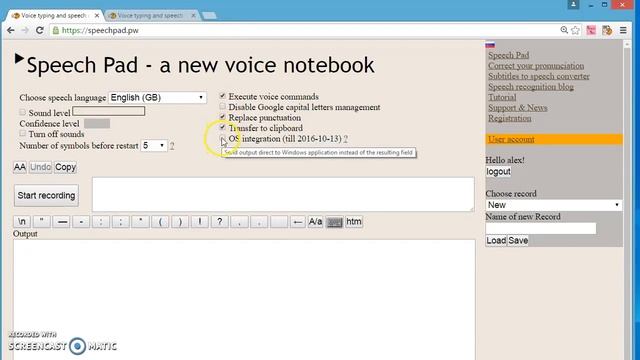Insert an asterisk symbol
This screenshot has width=640, height=360.
click(140, 222)
